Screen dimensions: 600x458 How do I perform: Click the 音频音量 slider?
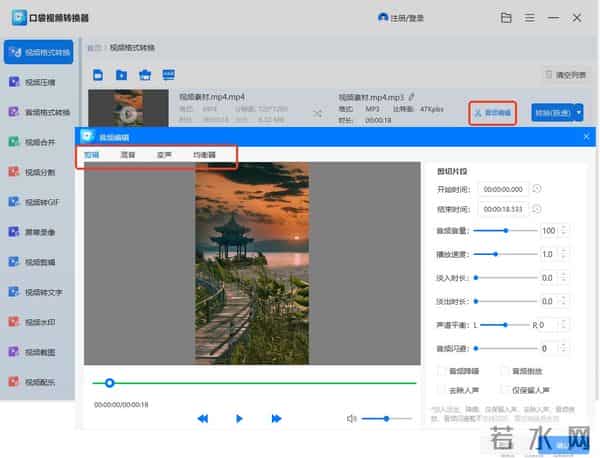[505, 230]
